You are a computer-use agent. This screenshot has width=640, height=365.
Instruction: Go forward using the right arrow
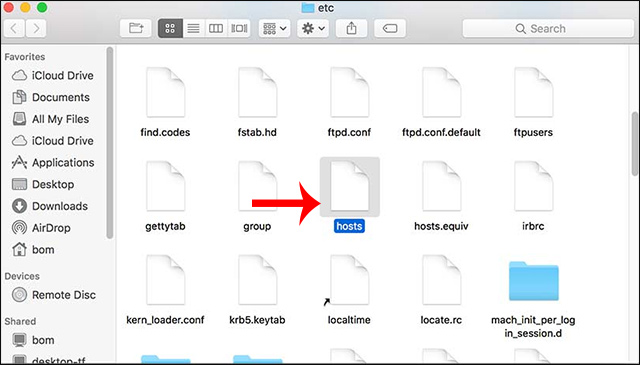(x=36, y=28)
